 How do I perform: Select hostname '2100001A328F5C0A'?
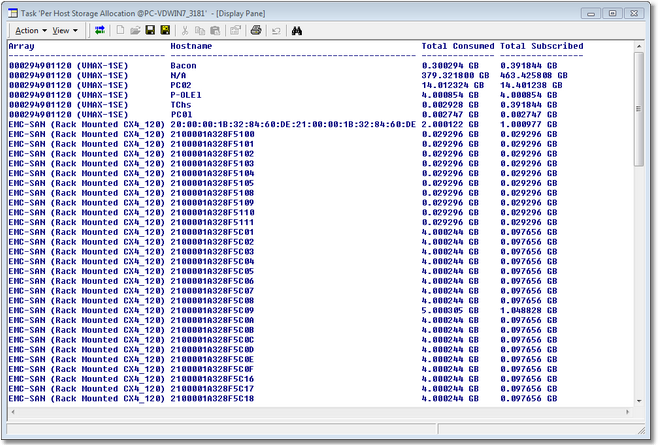[x=212, y=320]
